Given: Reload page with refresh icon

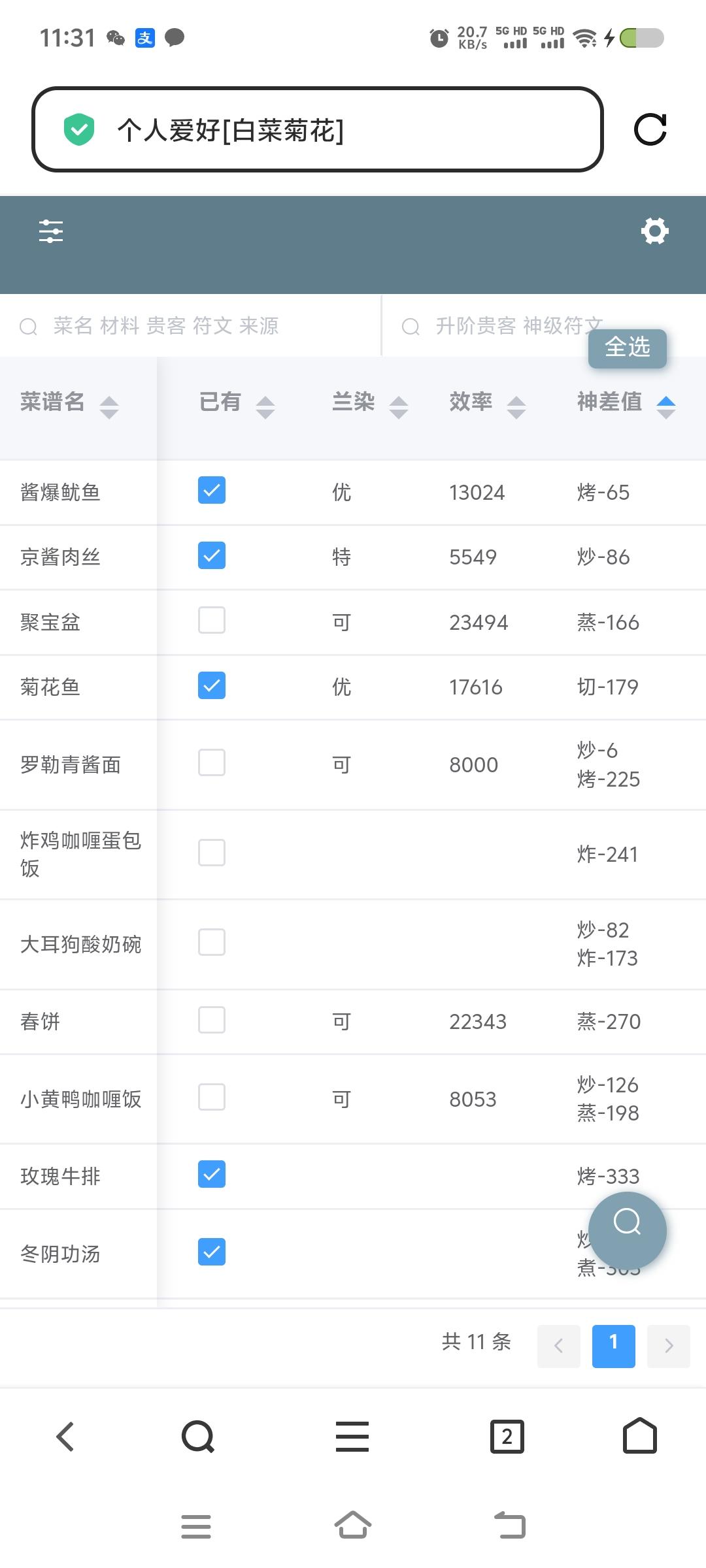Looking at the screenshot, I should coord(650,129).
